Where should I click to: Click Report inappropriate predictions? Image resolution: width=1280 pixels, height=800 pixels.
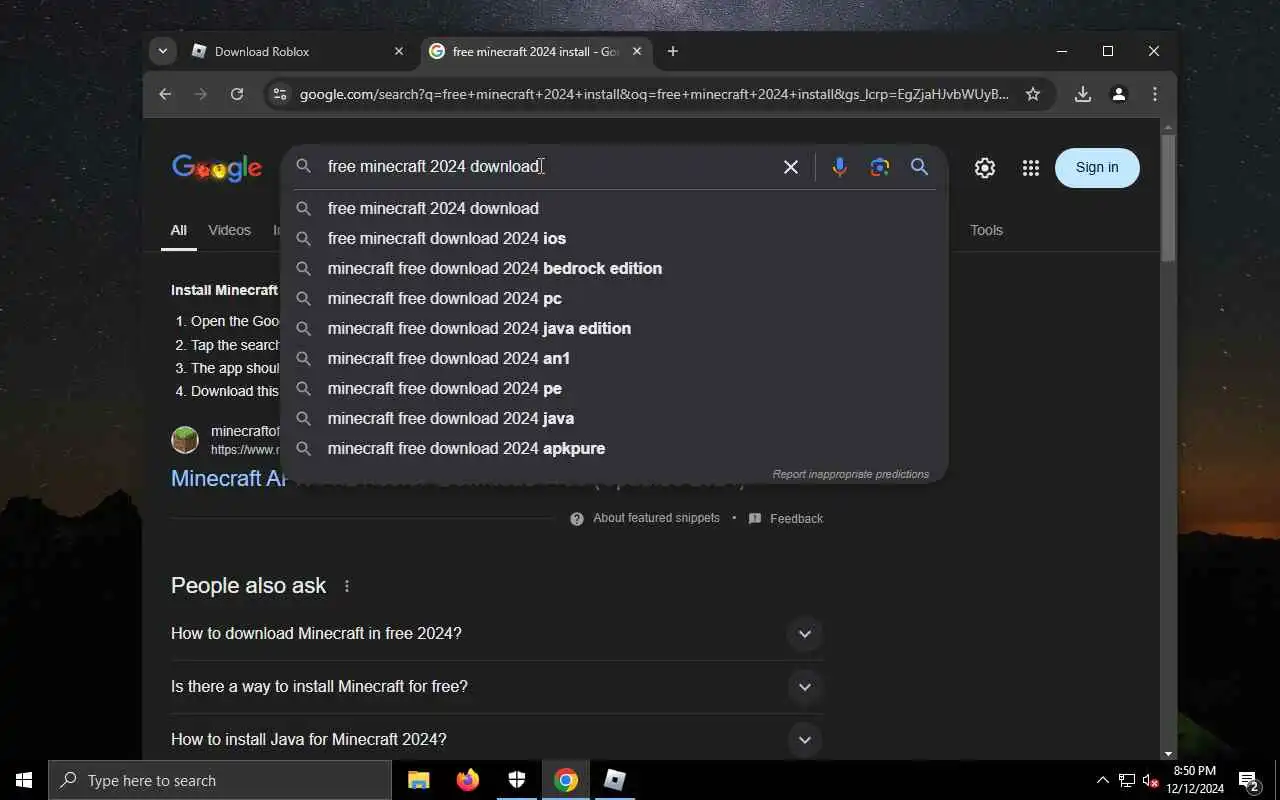(x=851, y=474)
